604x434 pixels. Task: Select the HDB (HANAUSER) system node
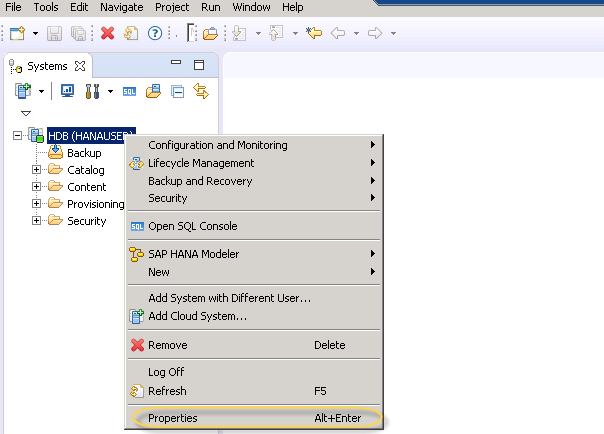91,136
